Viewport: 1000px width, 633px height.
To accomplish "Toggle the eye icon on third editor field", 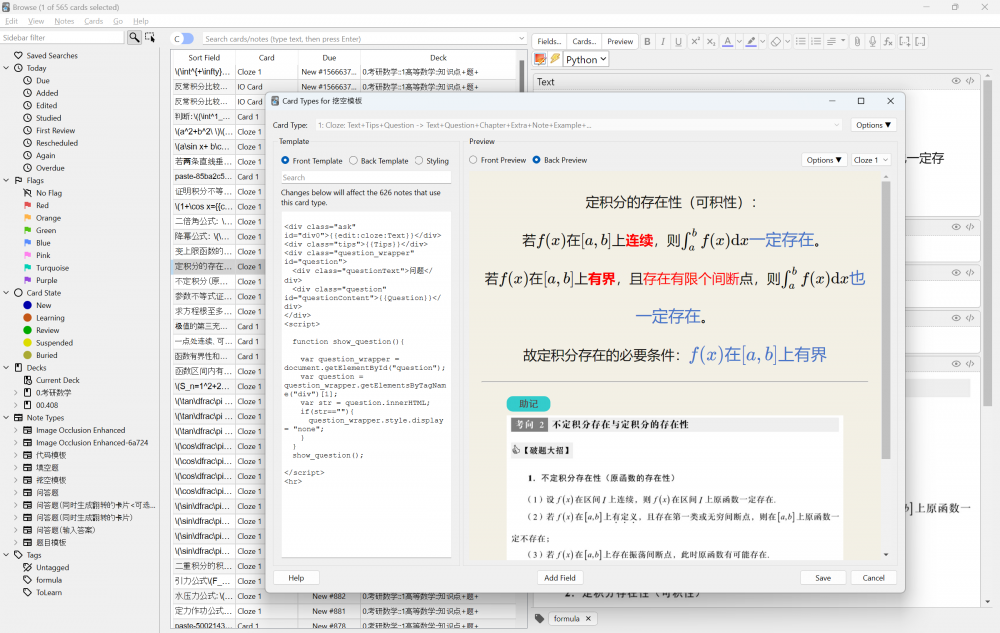I will pos(956,273).
